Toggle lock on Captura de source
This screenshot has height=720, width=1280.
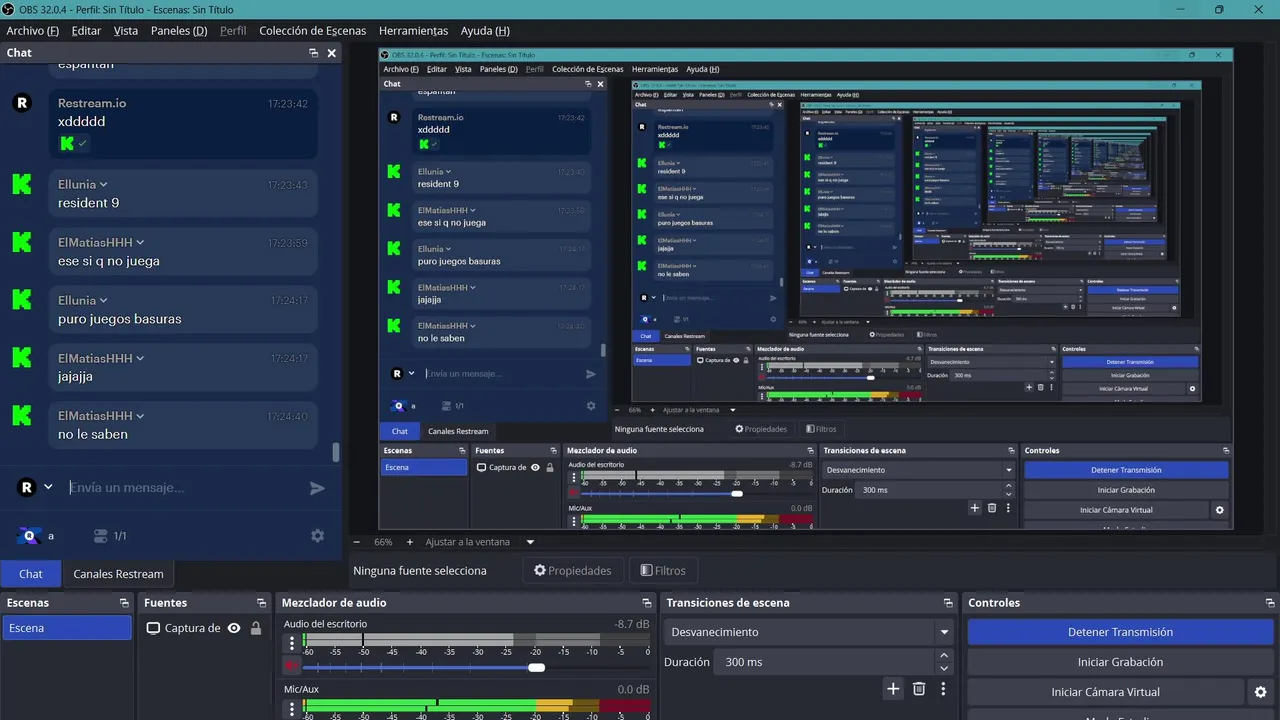(x=256, y=628)
